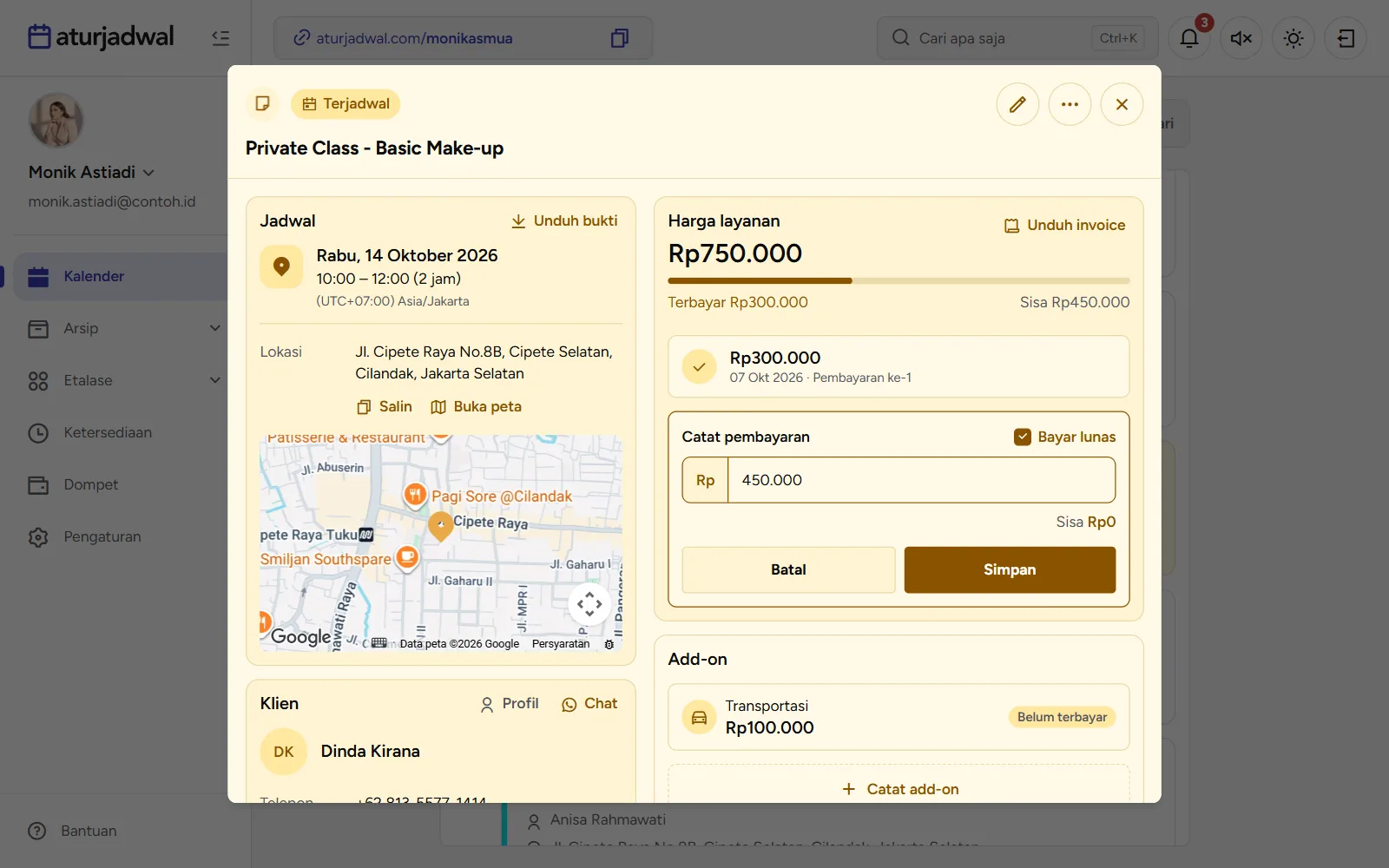Click the Rp currency prefix label
The height and width of the screenshot is (868, 1389).
click(706, 480)
